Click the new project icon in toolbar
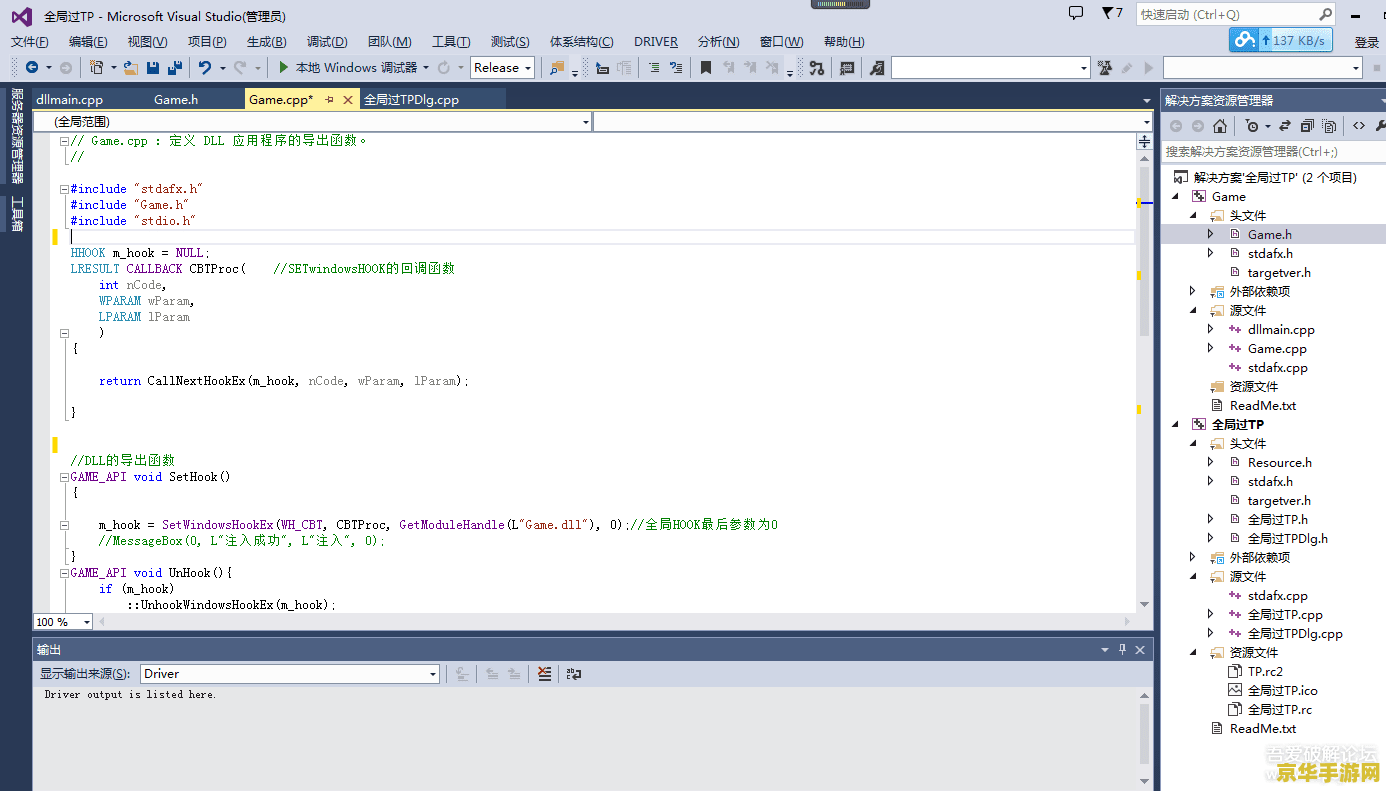 (x=96, y=67)
